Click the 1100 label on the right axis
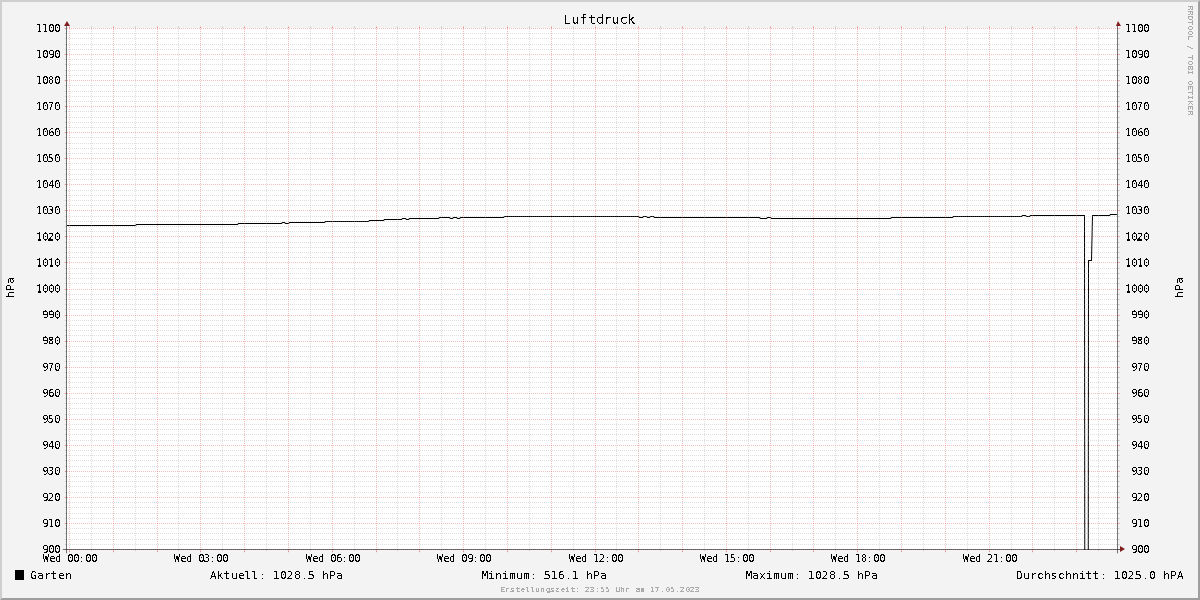This screenshot has width=1200, height=600. 1136,28
